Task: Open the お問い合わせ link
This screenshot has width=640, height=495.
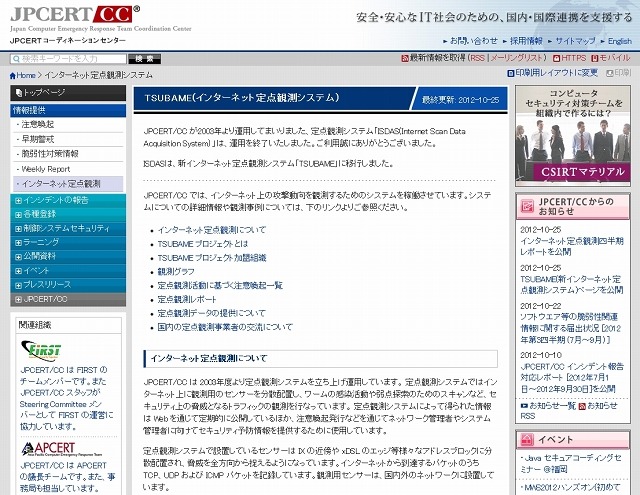Action: (x=473, y=41)
